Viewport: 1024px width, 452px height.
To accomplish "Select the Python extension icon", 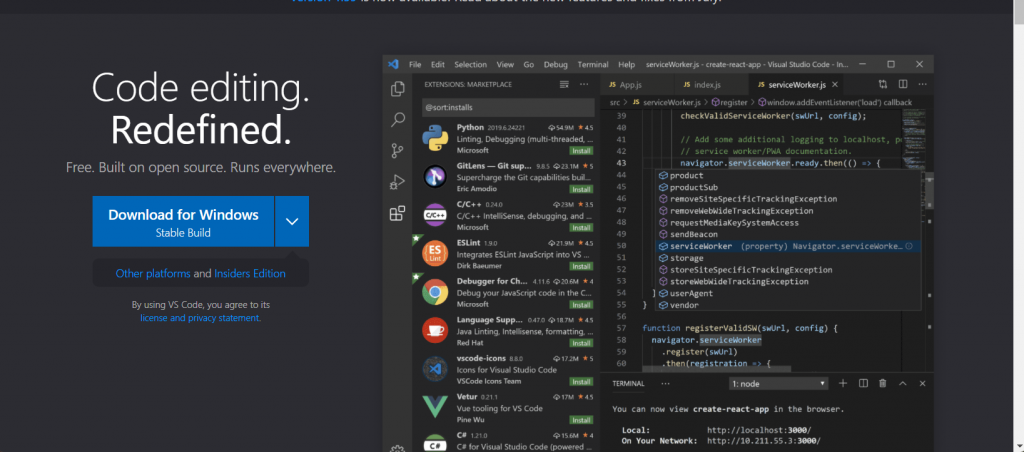I will pyautogui.click(x=434, y=138).
